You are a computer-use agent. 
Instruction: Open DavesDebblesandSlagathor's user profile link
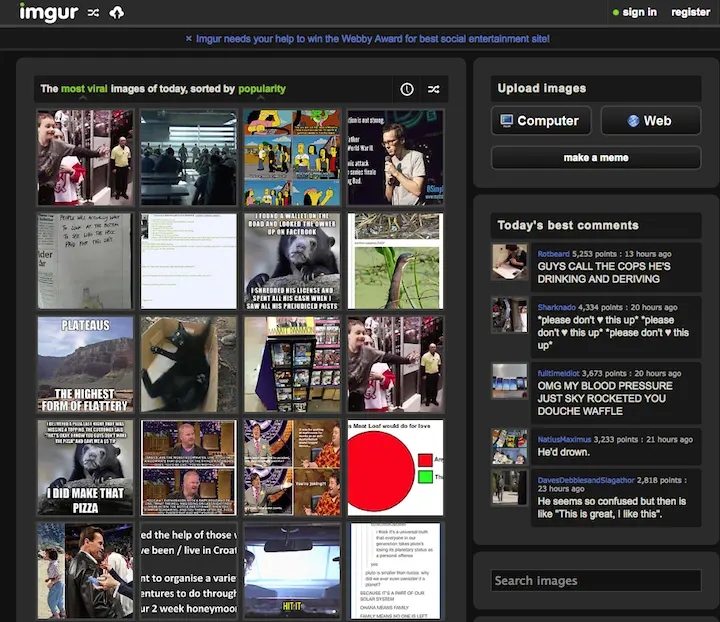click(586, 480)
